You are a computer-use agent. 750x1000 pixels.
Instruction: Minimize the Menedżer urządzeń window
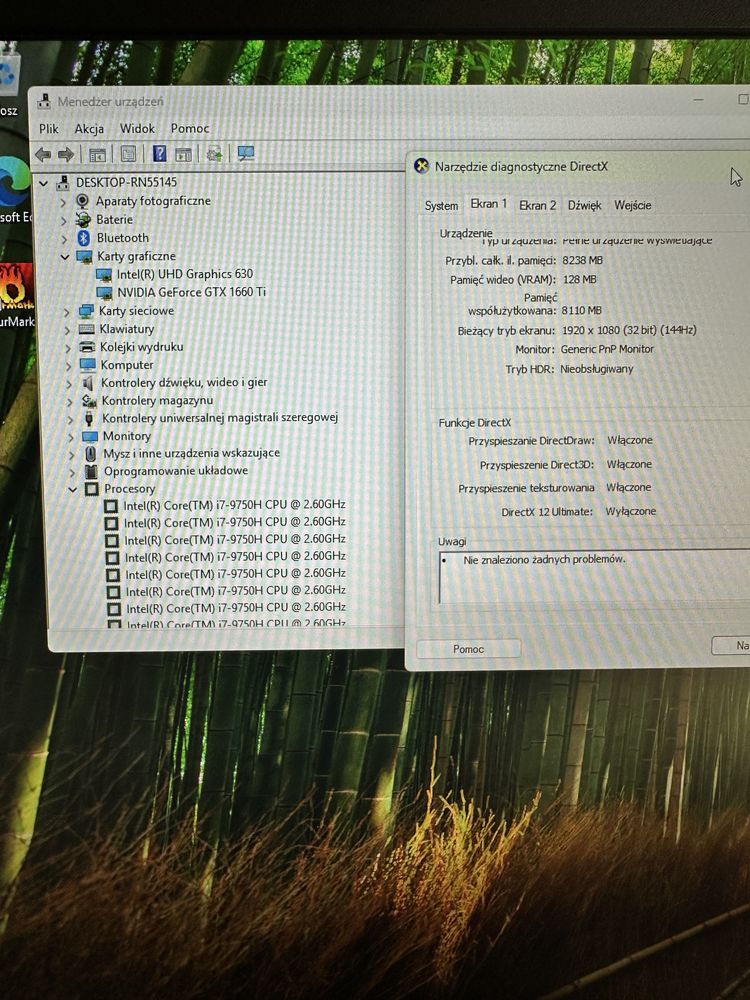tap(699, 99)
